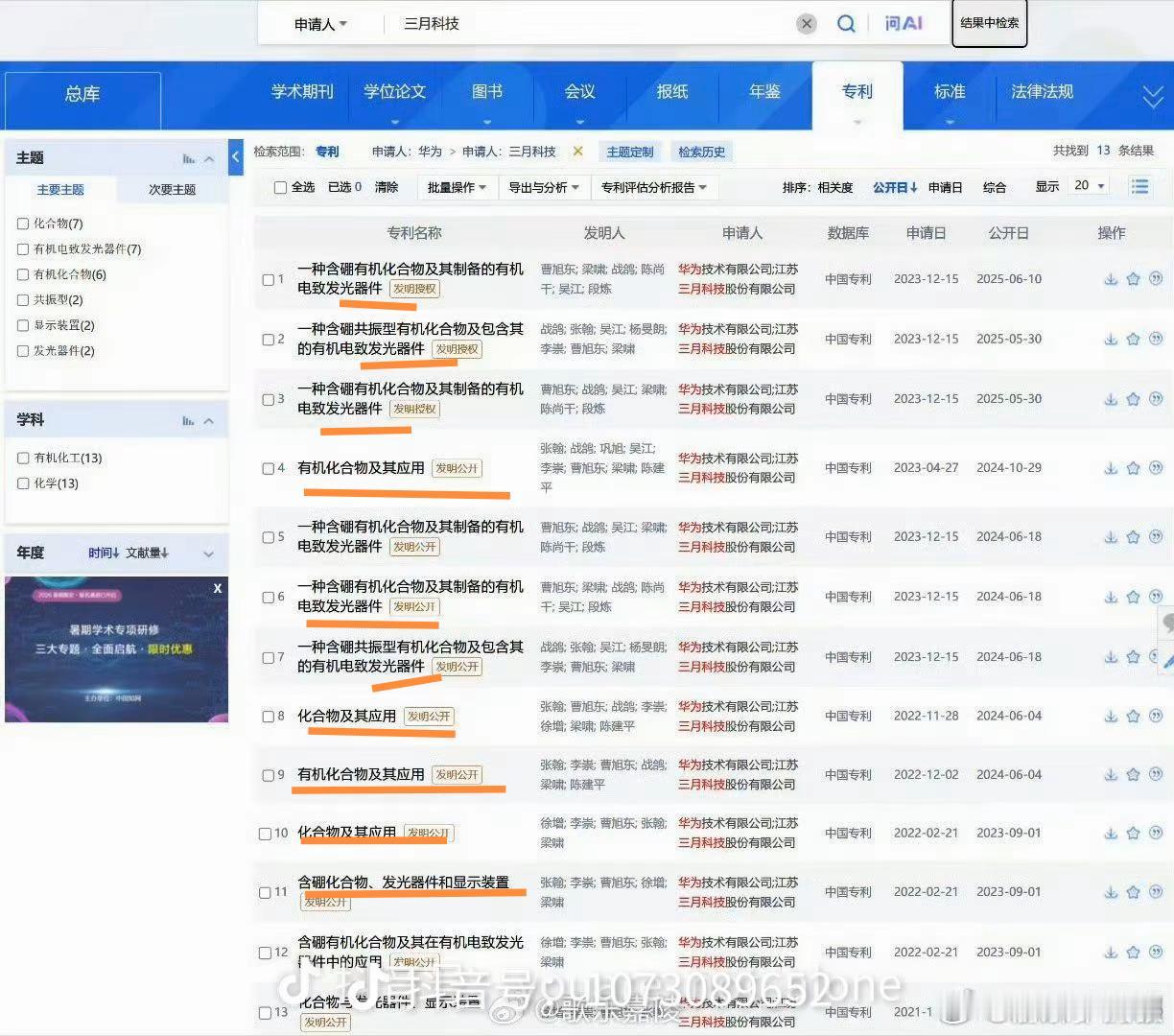Switch to list view icon

(x=1139, y=187)
